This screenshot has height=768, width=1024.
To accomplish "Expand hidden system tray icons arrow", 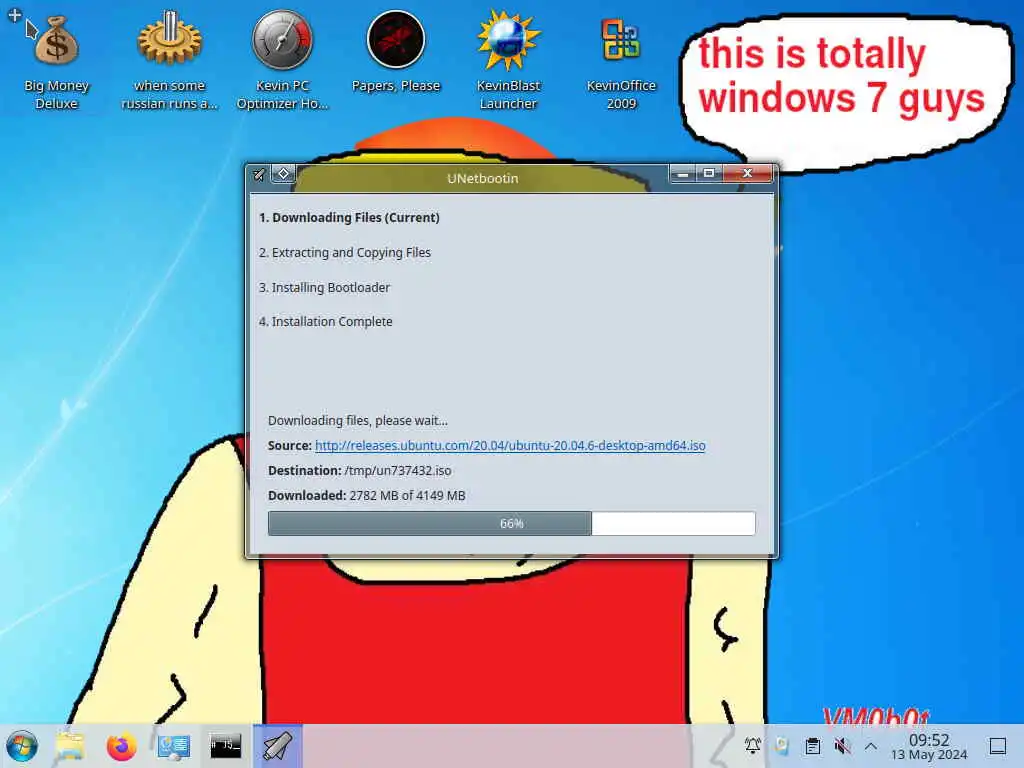I will coord(871,746).
